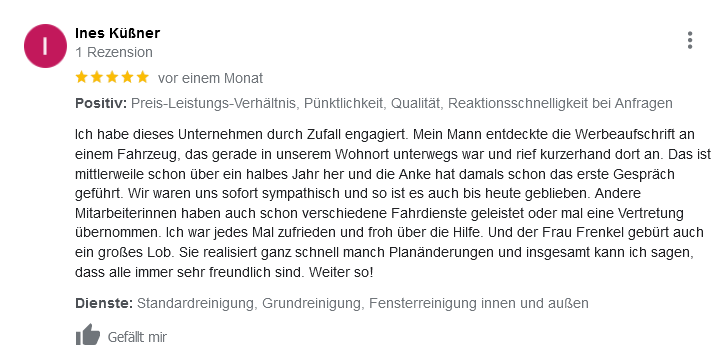Click the "Positiv:" heading label
The width and height of the screenshot is (728, 362).
click(101, 103)
